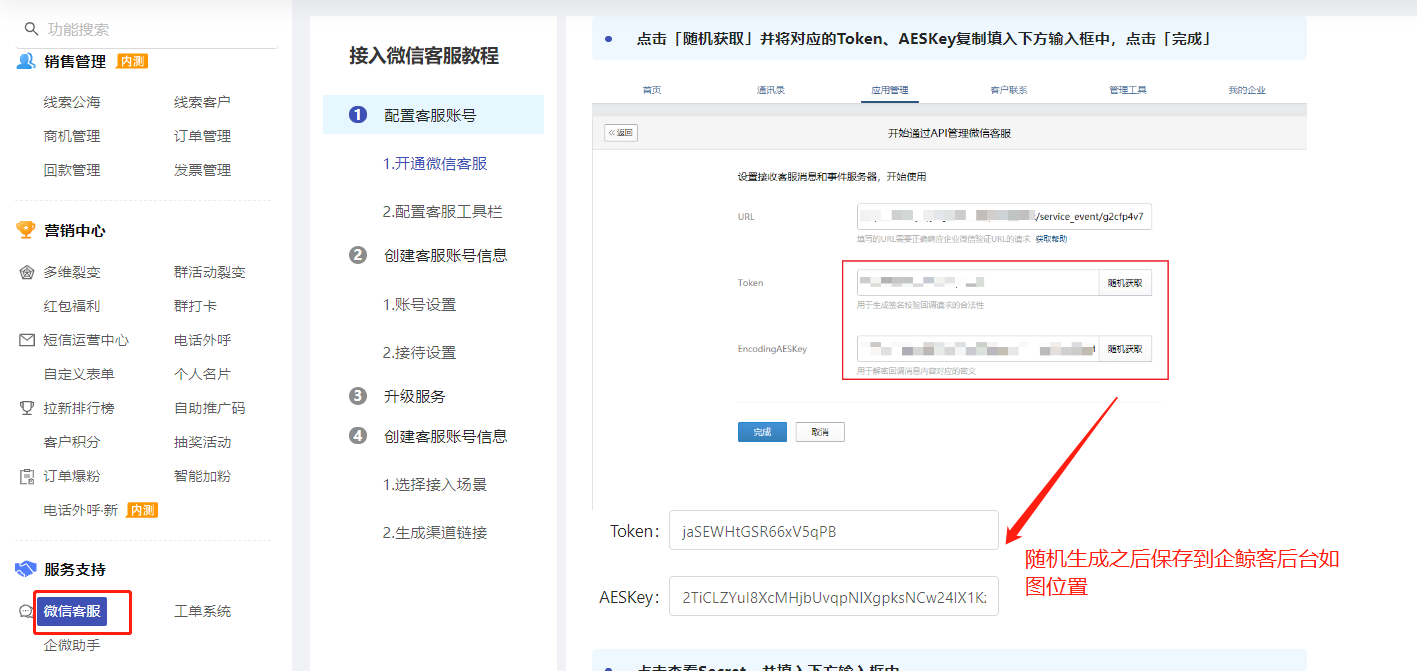
Task: Focus the 功能搜索 search field
Action: tap(148, 29)
